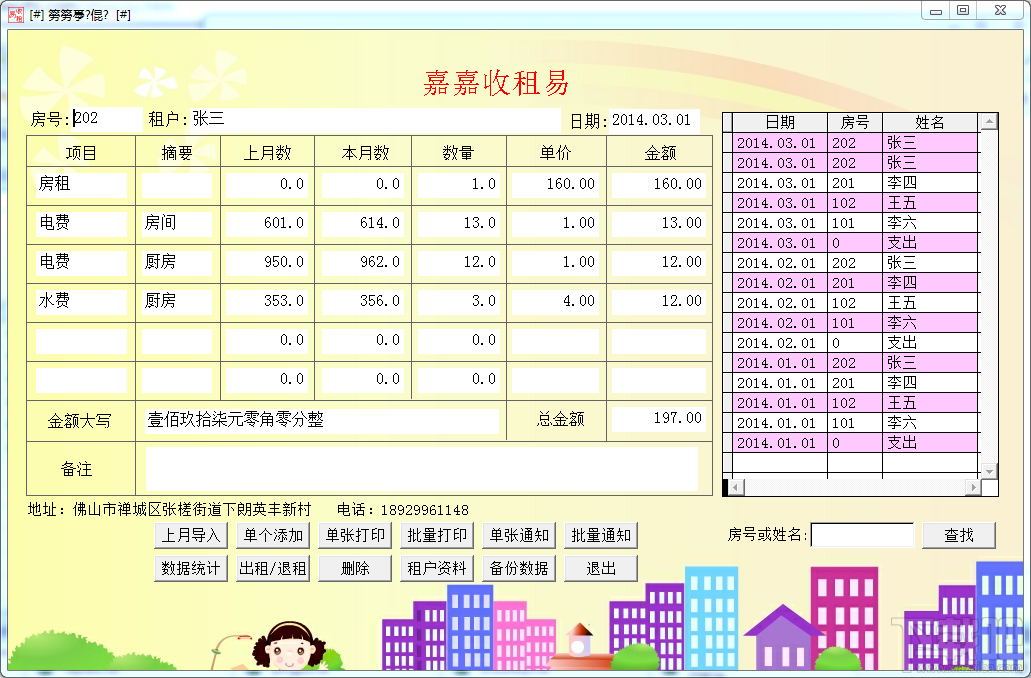This screenshot has width=1031, height=678.
Task: Click the 3.0 quantity cell
Action: tap(458, 302)
